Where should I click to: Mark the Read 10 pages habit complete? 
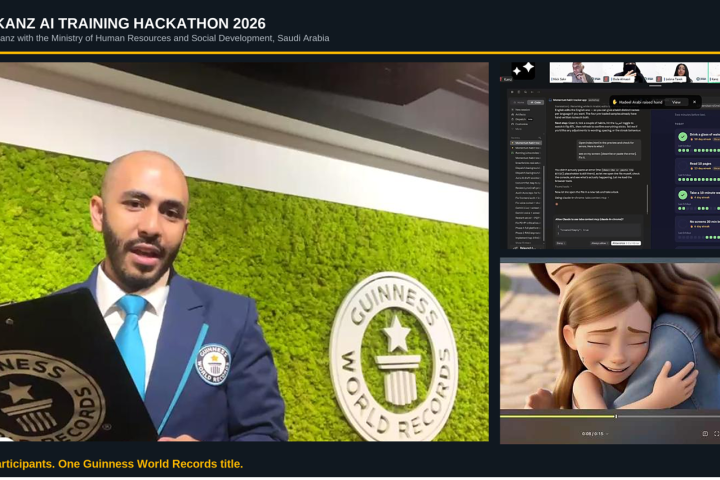[683, 166]
